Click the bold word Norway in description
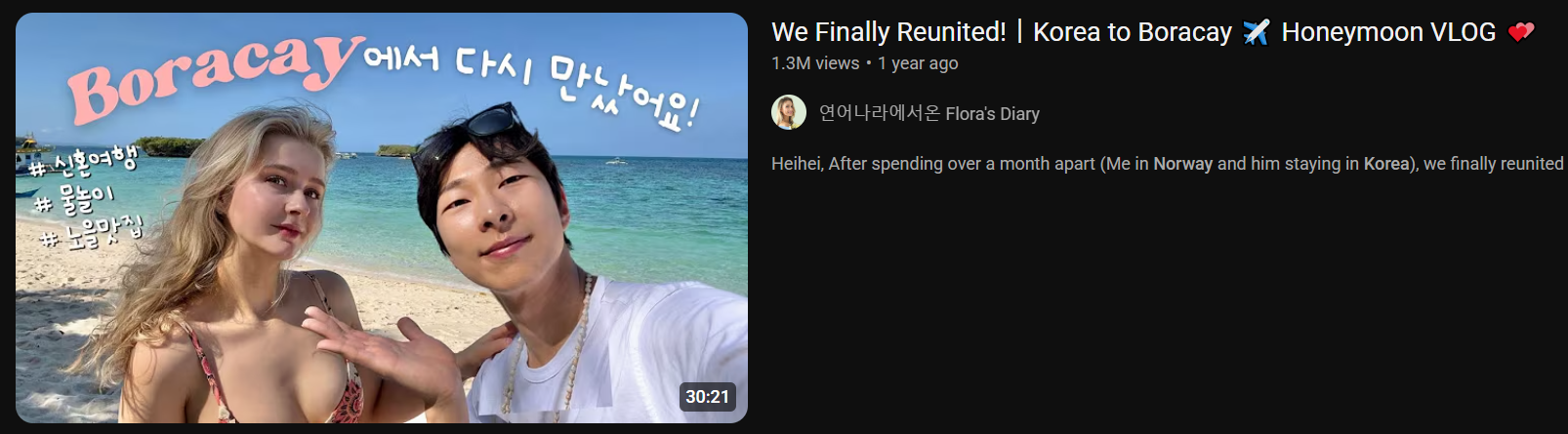1568x434 pixels. (x=1182, y=164)
